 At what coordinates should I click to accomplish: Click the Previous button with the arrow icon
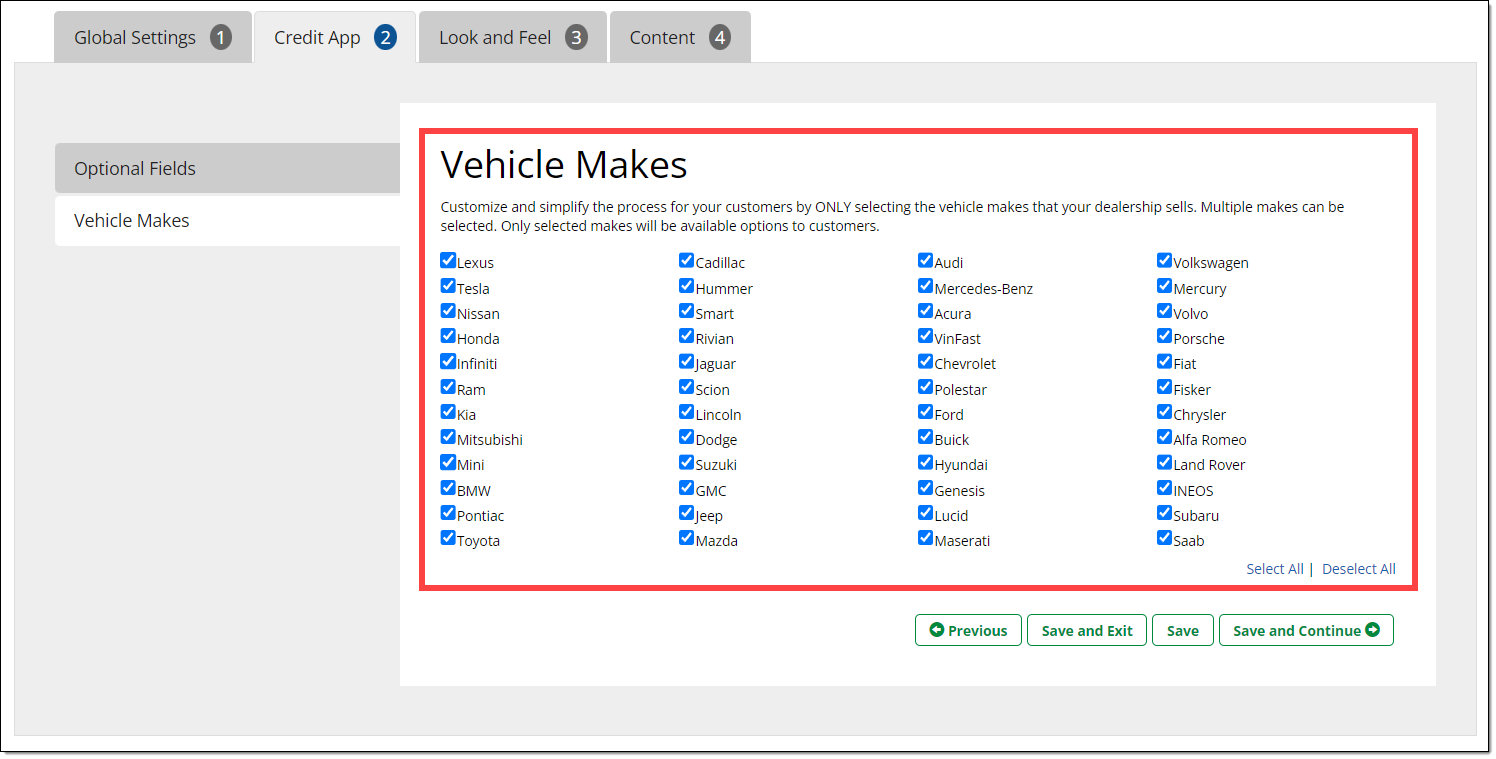point(967,630)
